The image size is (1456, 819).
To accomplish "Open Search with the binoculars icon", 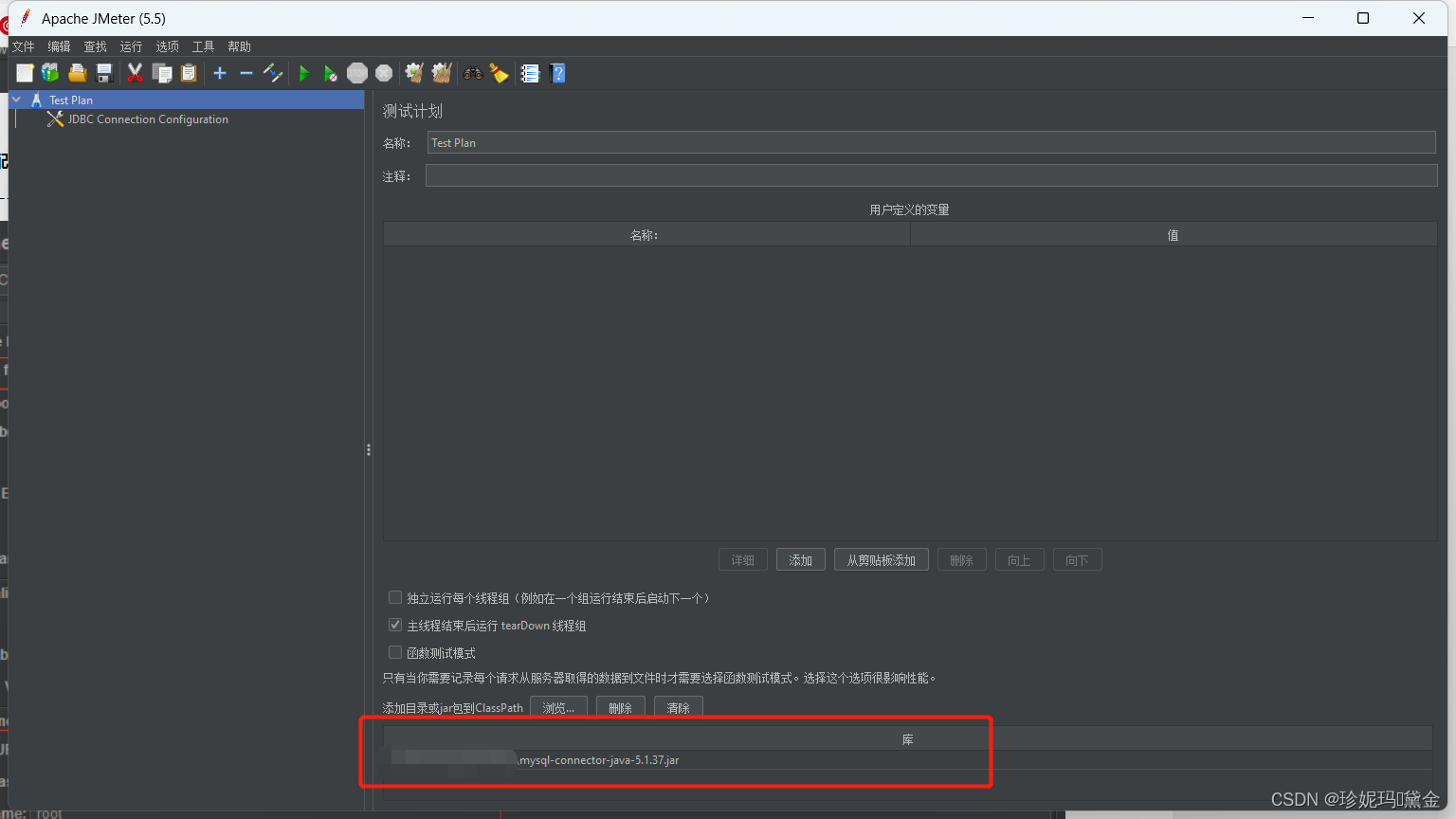I will (472, 73).
